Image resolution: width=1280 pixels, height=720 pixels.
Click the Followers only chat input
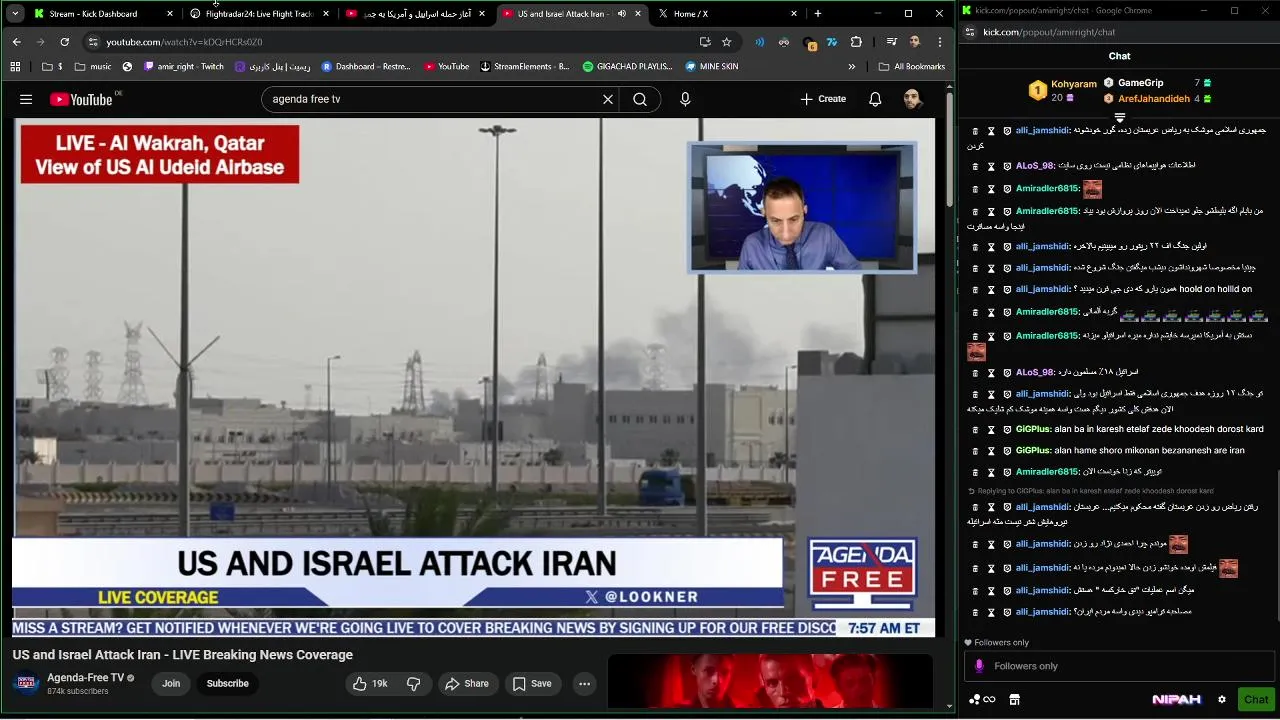(1119, 666)
